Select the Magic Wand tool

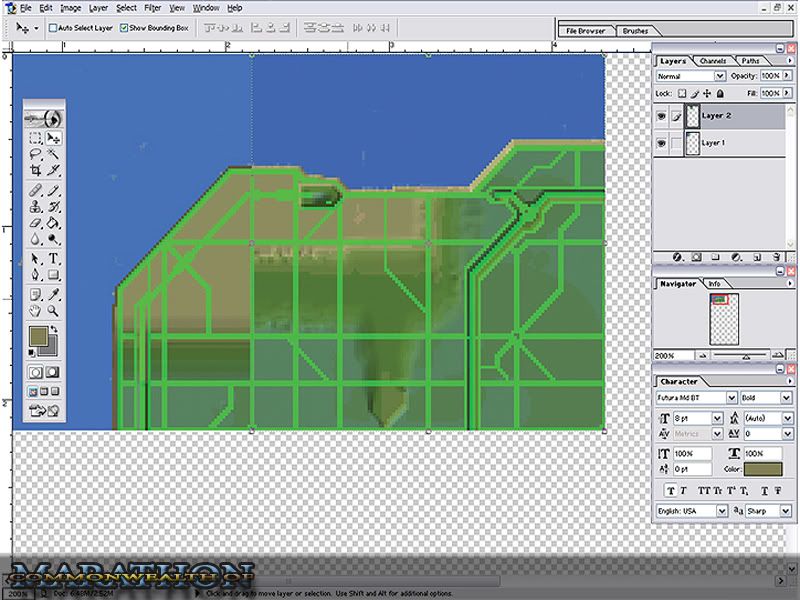click(53, 154)
